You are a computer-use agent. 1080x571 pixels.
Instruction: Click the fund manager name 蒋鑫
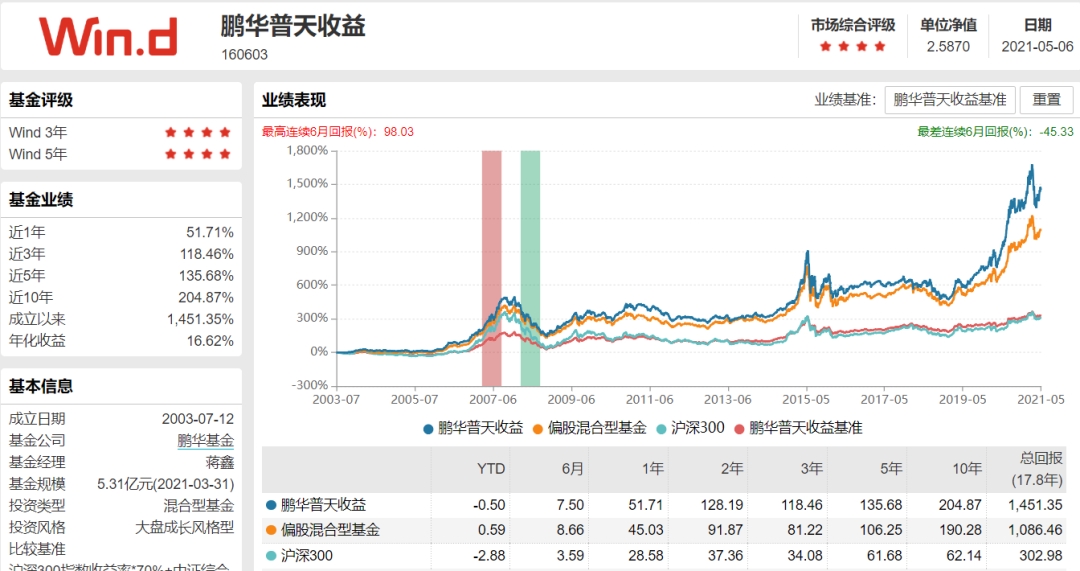click(x=220, y=462)
